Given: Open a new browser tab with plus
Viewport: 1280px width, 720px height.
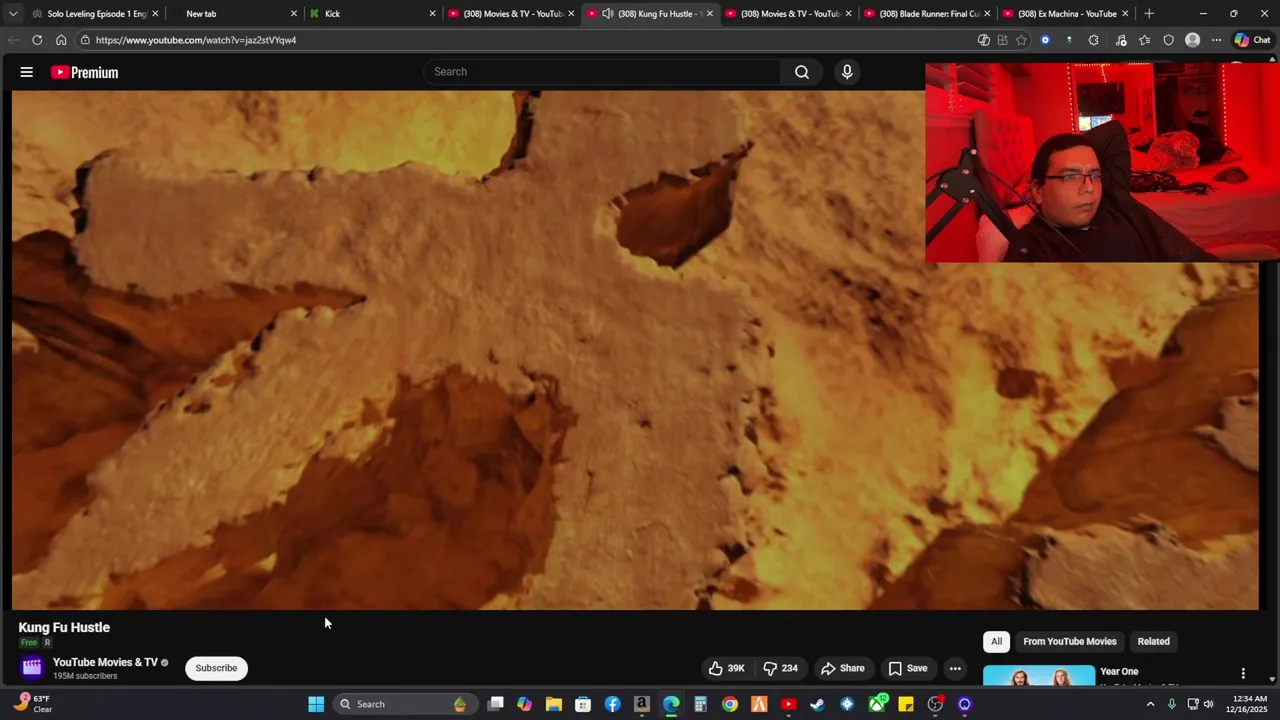Looking at the screenshot, I should coord(1149,14).
